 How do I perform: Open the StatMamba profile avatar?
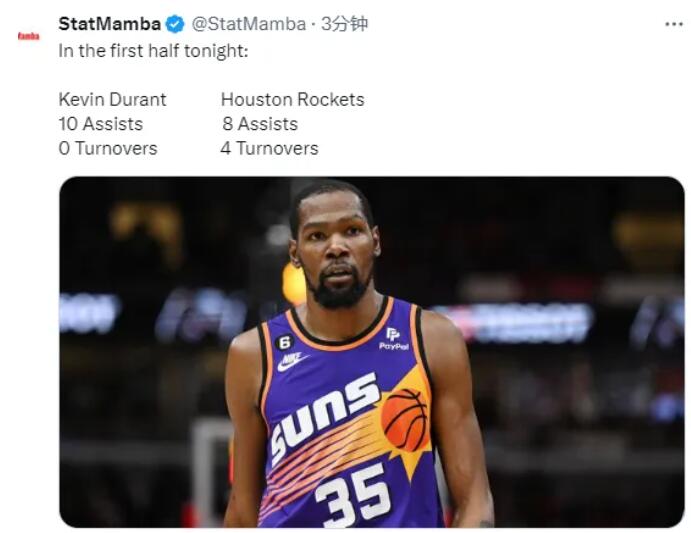[x=28, y=36]
